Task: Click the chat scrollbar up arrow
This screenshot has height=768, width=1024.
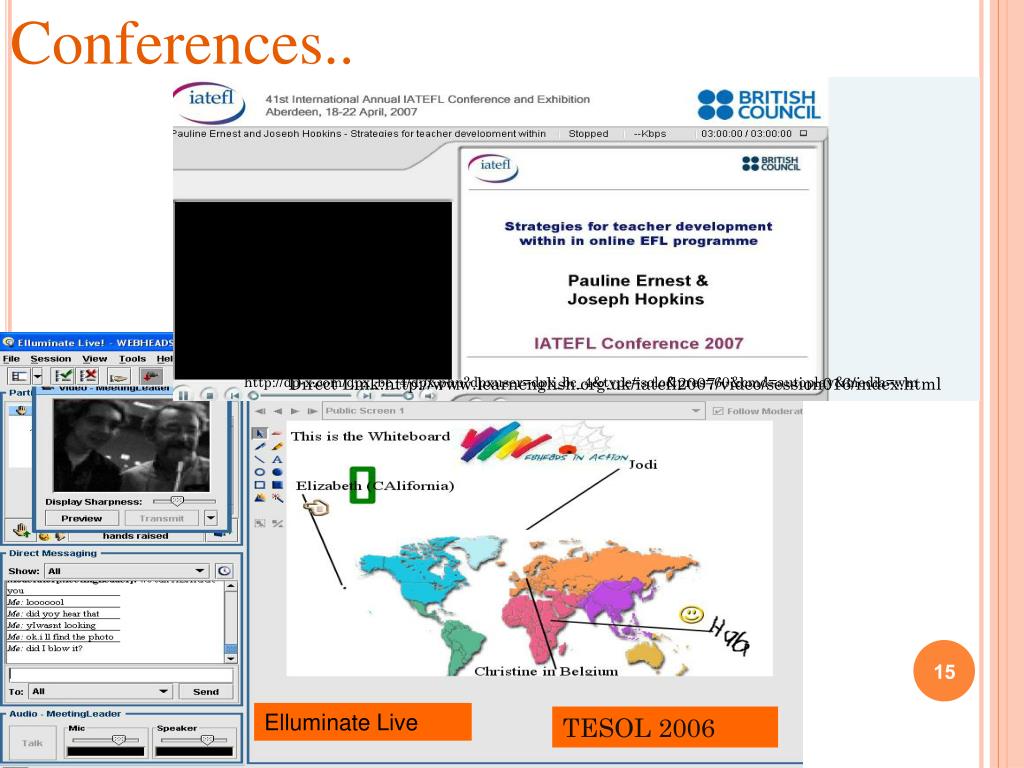Action: point(231,586)
